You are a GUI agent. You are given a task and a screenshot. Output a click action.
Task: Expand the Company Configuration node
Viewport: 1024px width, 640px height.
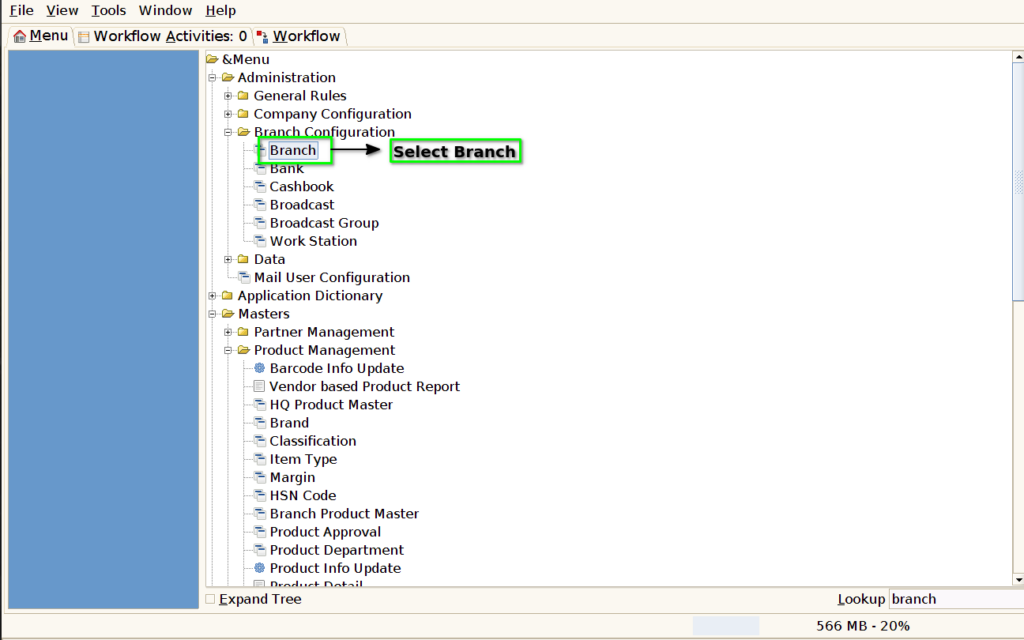[228, 114]
